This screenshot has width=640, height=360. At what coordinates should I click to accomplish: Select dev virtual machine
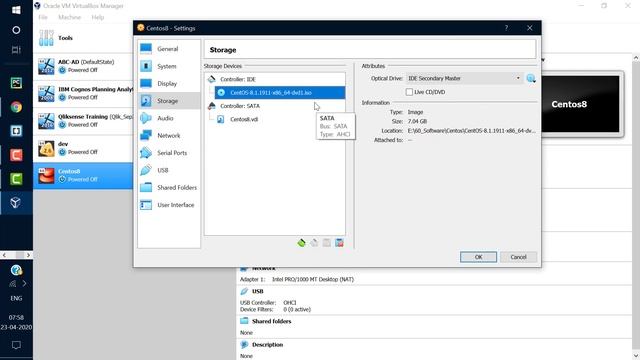click(83, 148)
